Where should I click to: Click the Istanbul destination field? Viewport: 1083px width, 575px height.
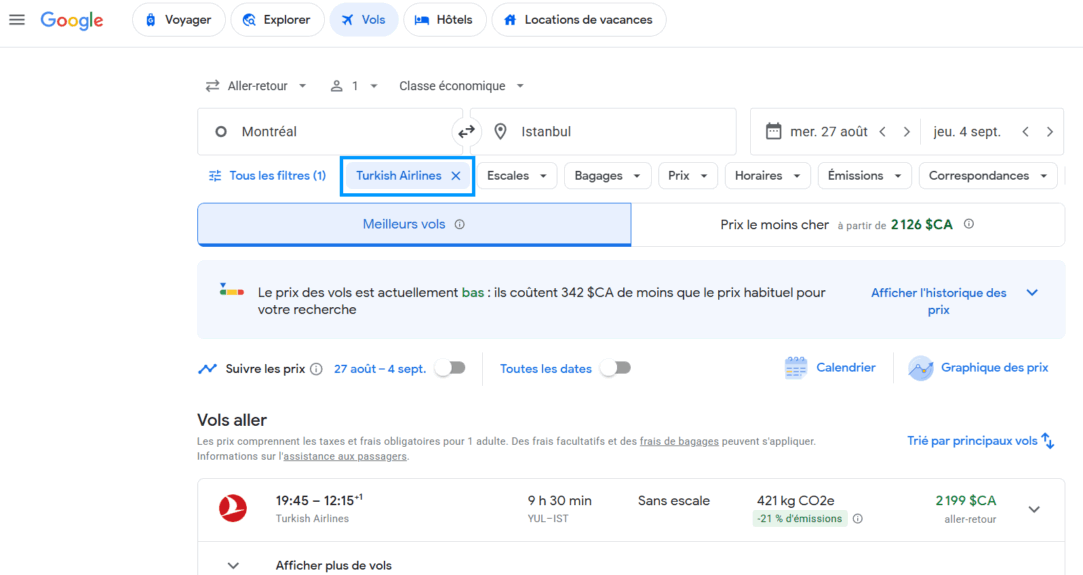pos(603,131)
